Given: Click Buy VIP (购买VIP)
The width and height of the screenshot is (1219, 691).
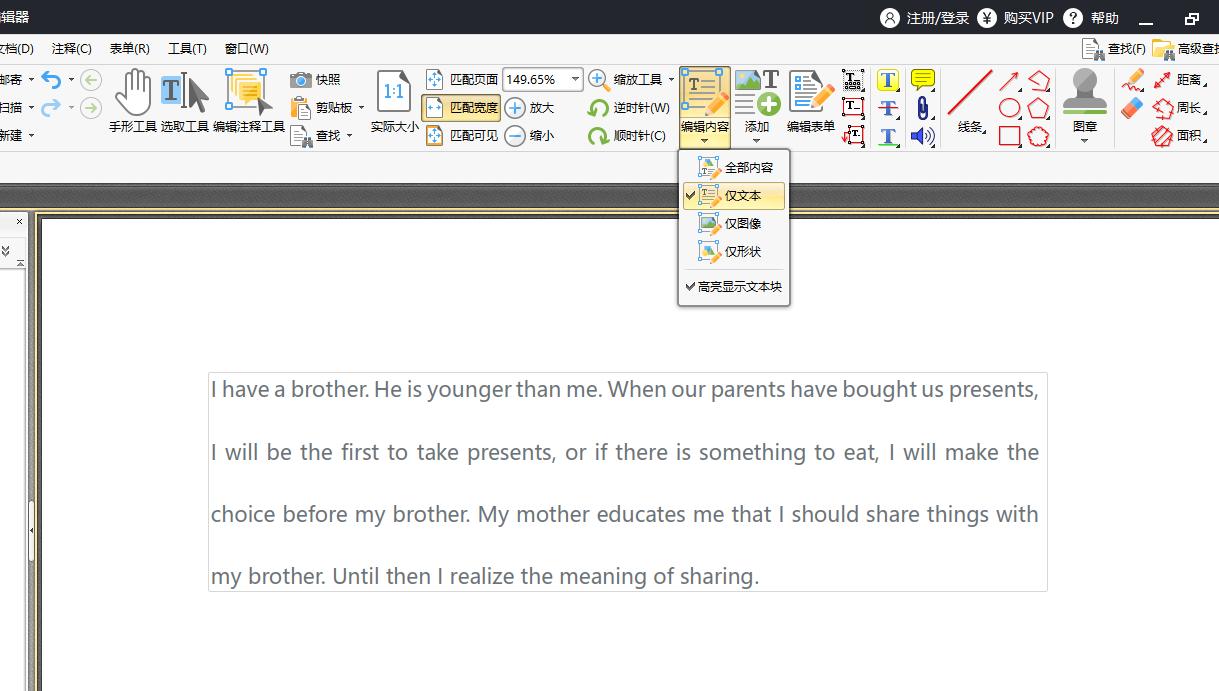Looking at the screenshot, I should [x=1015, y=18].
